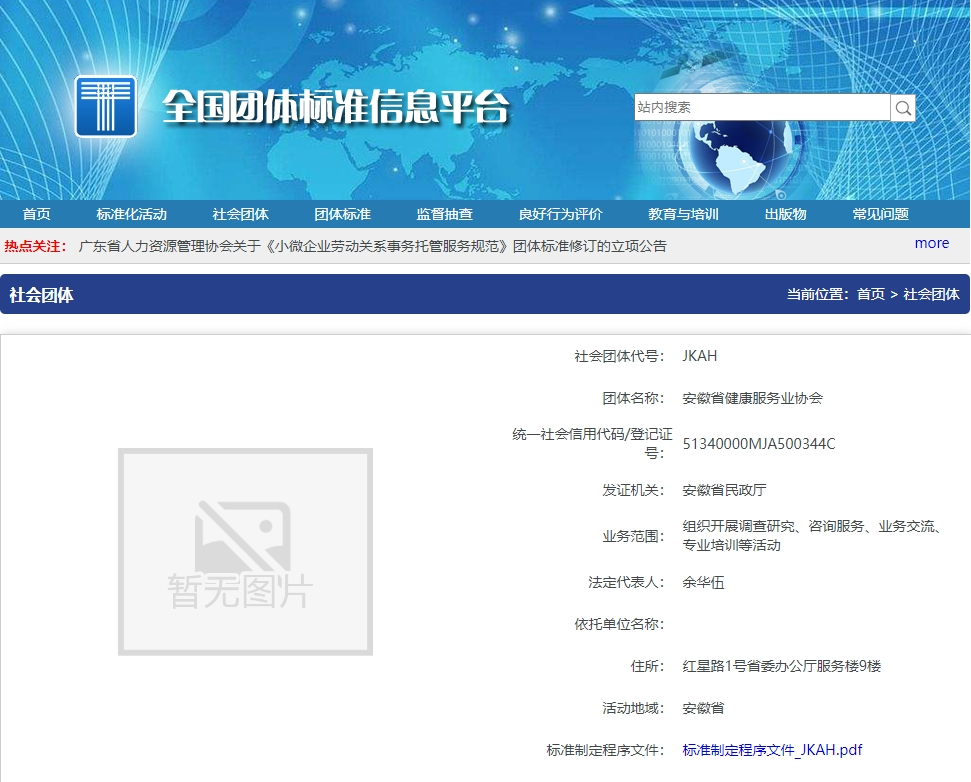Screen dimensions: 971x782
Task: Click 首页 in the breadcrumb
Action: [x=870, y=294]
